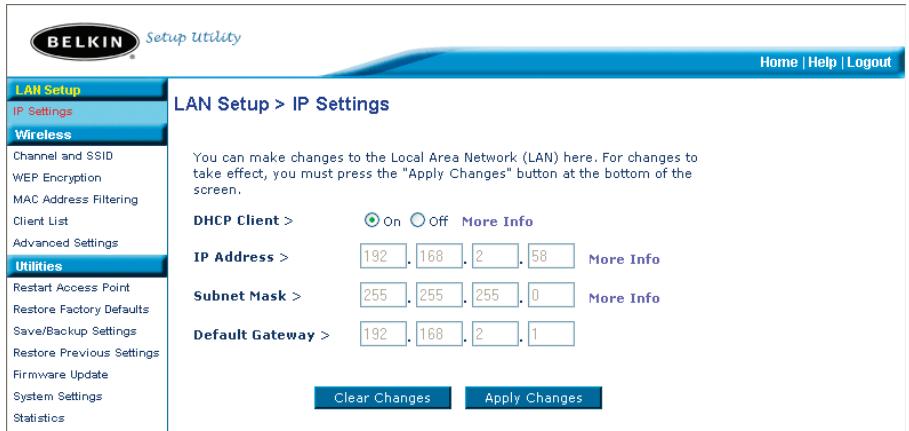Select Restart Access Point
The height and width of the screenshot is (431, 909).
(x=71, y=288)
